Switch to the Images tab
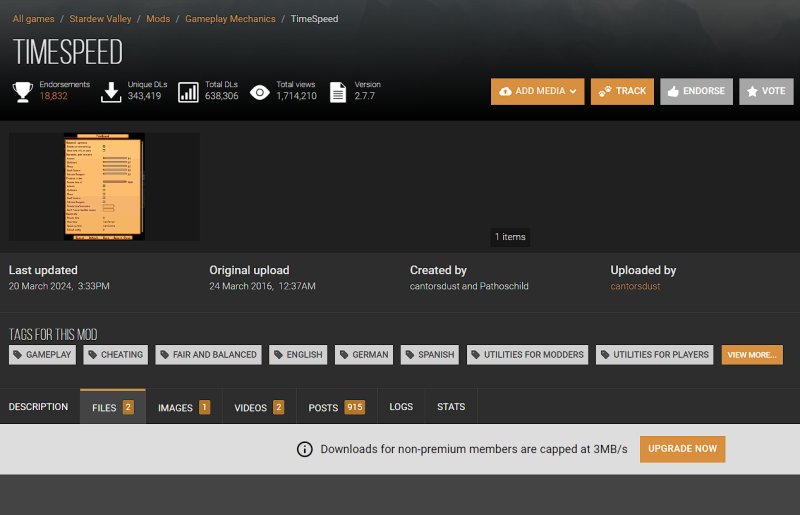This screenshot has height=515, width=800. click(x=184, y=407)
